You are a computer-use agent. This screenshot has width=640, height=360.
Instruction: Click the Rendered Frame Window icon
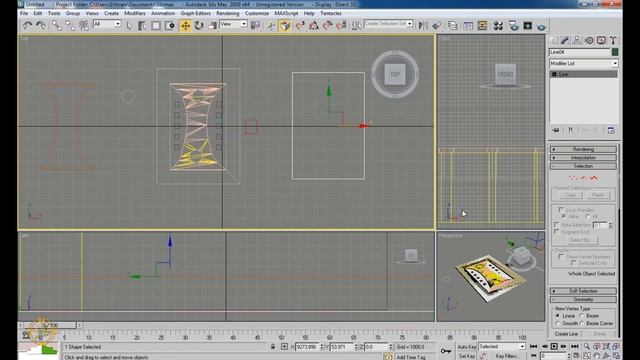(x=527, y=26)
